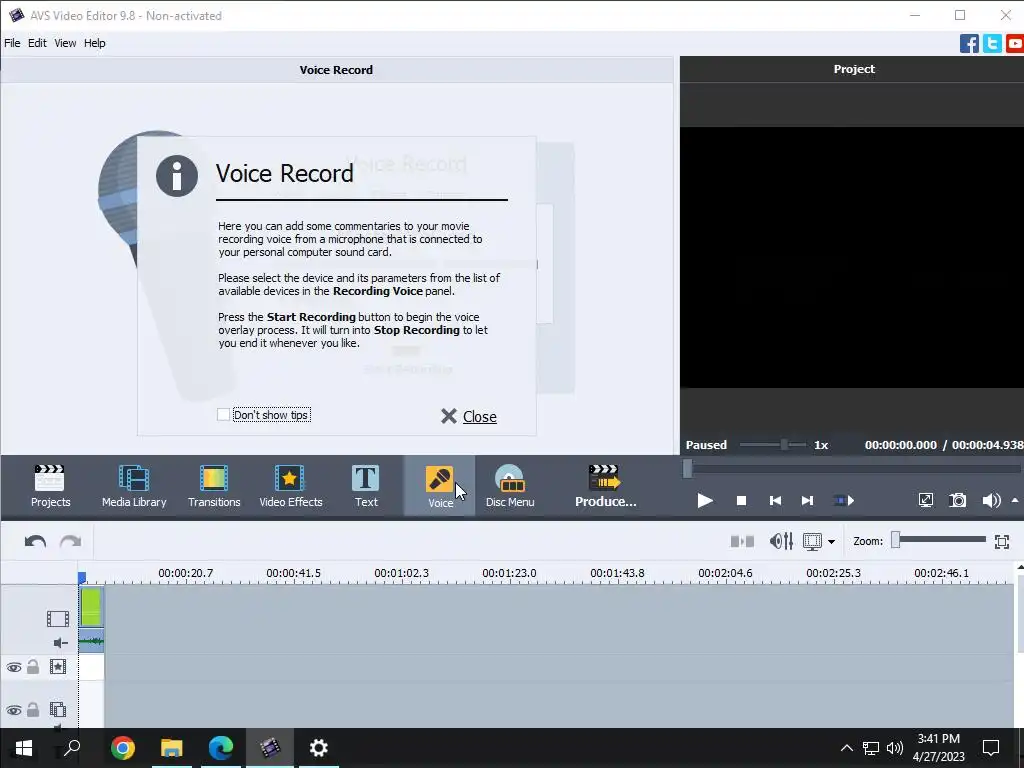Play the project preview

point(705,501)
